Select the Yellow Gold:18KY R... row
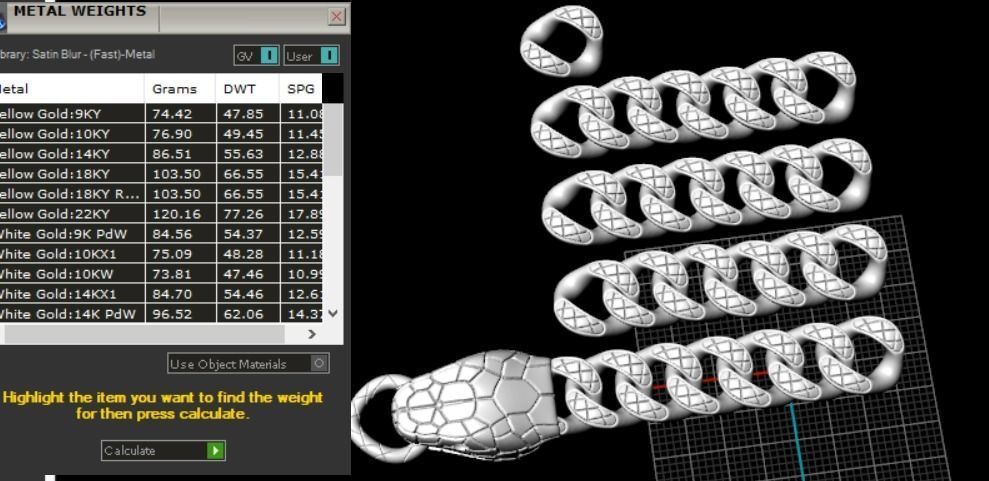The width and height of the screenshot is (989, 481). pyautogui.click(x=161, y=194)
